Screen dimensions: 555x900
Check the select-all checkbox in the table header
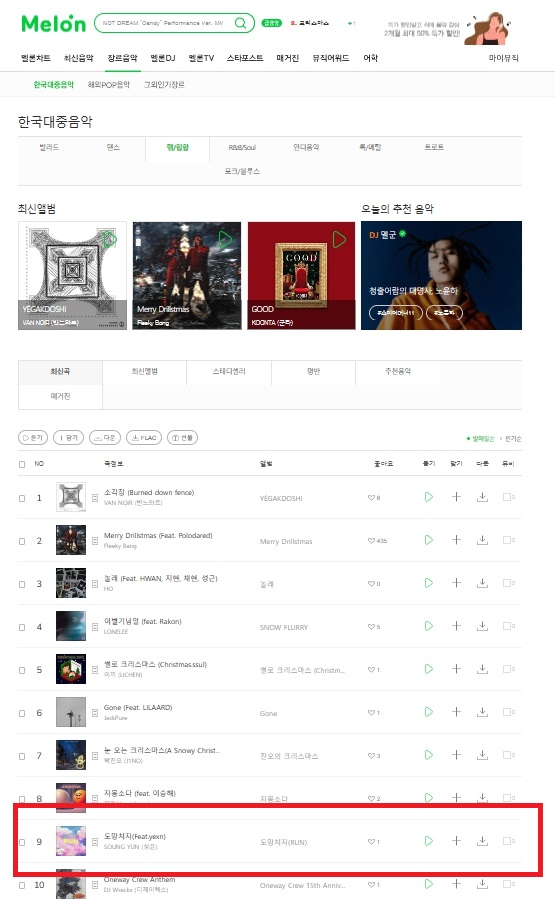click(22, 464)
